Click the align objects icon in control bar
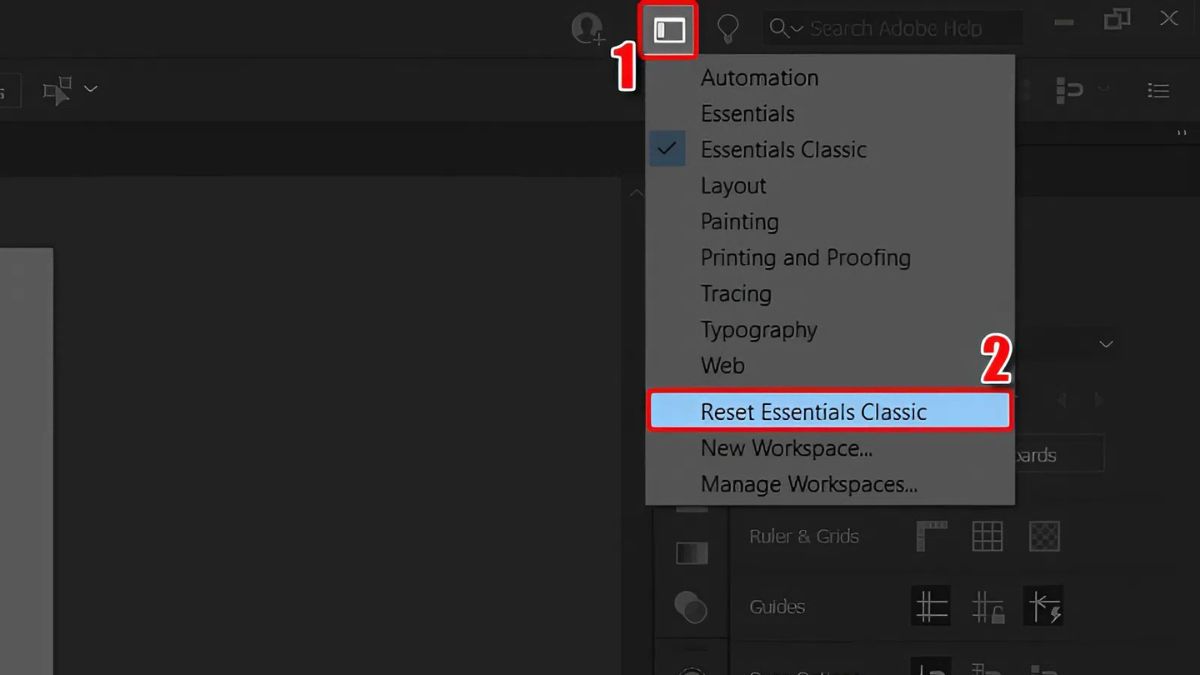The width and height of the screenshot is (1200, 675). pos(1070,91)
